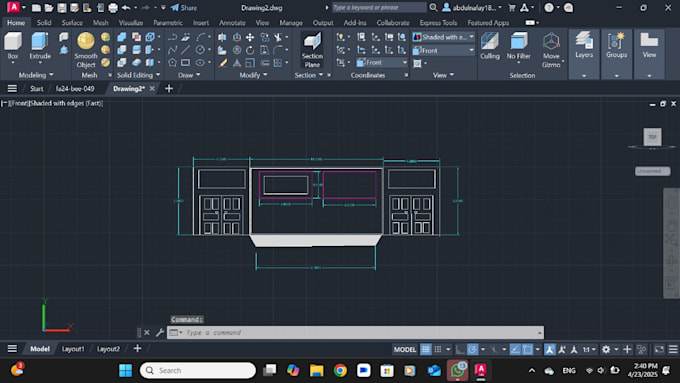Open the Shaded with edges visual style dropdown

tap(443, 37)
